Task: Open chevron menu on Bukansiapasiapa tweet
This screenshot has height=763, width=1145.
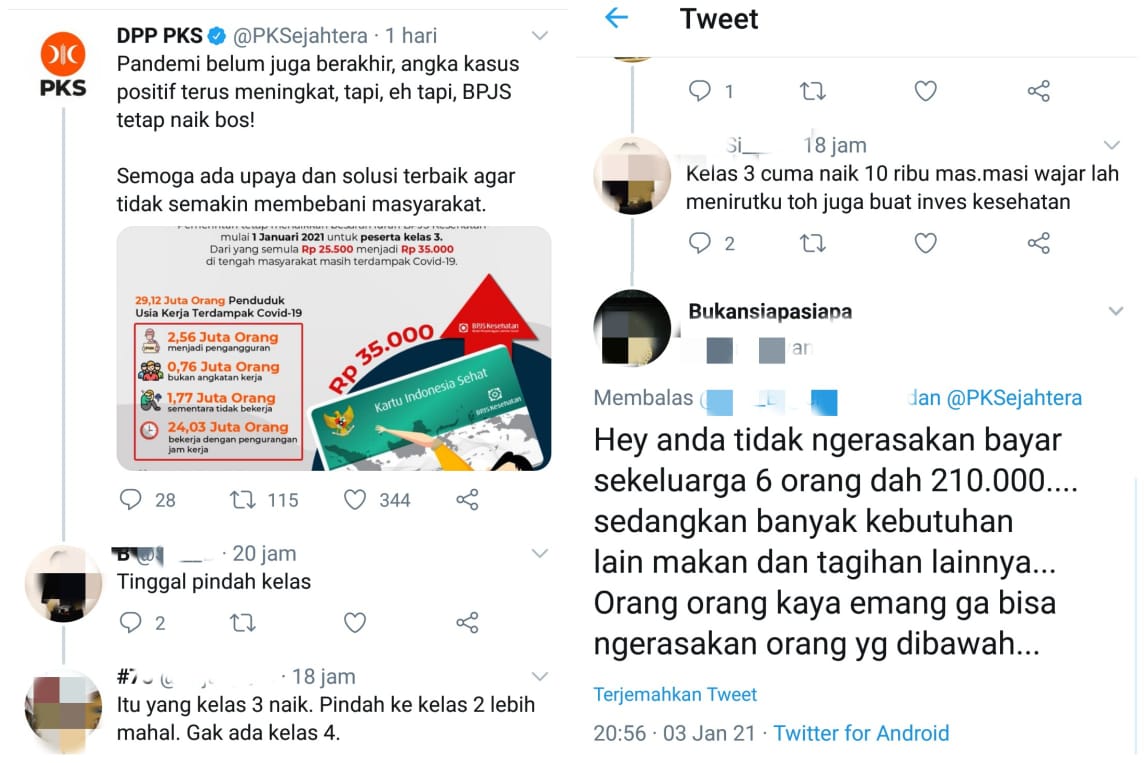Action: [x=1116, y=311]
